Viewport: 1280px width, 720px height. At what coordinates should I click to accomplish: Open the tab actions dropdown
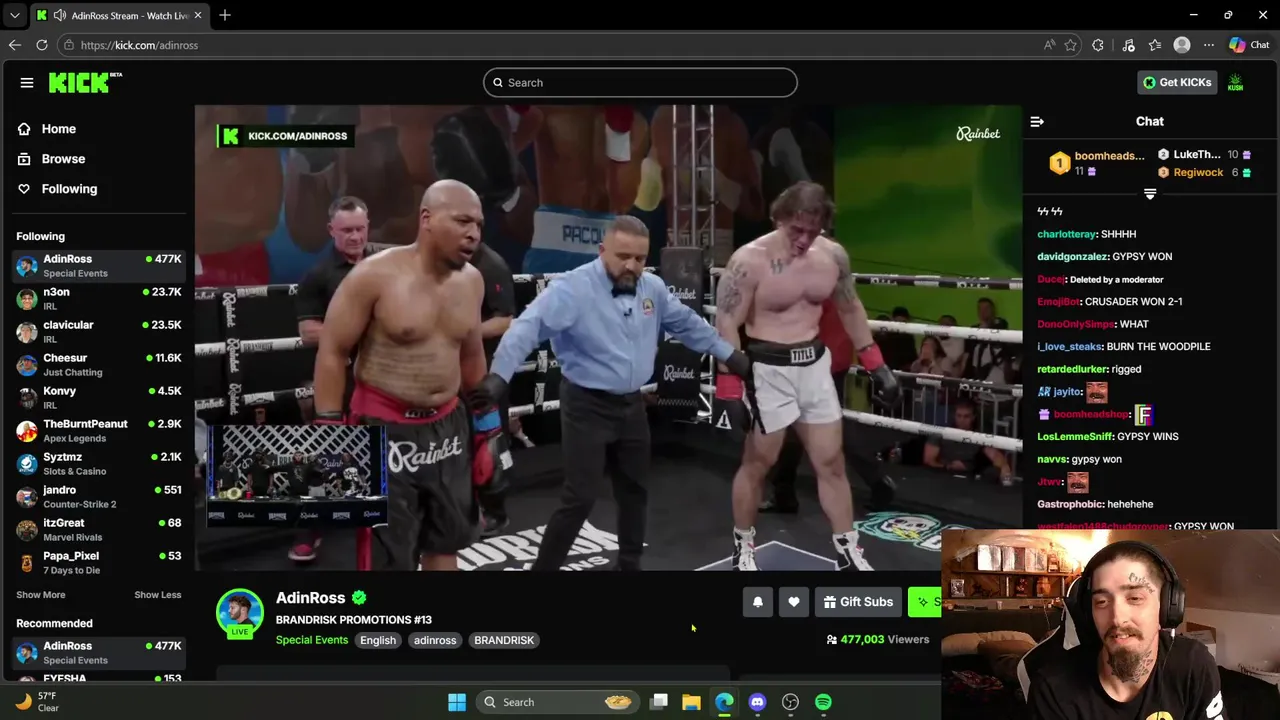(14, 15)
